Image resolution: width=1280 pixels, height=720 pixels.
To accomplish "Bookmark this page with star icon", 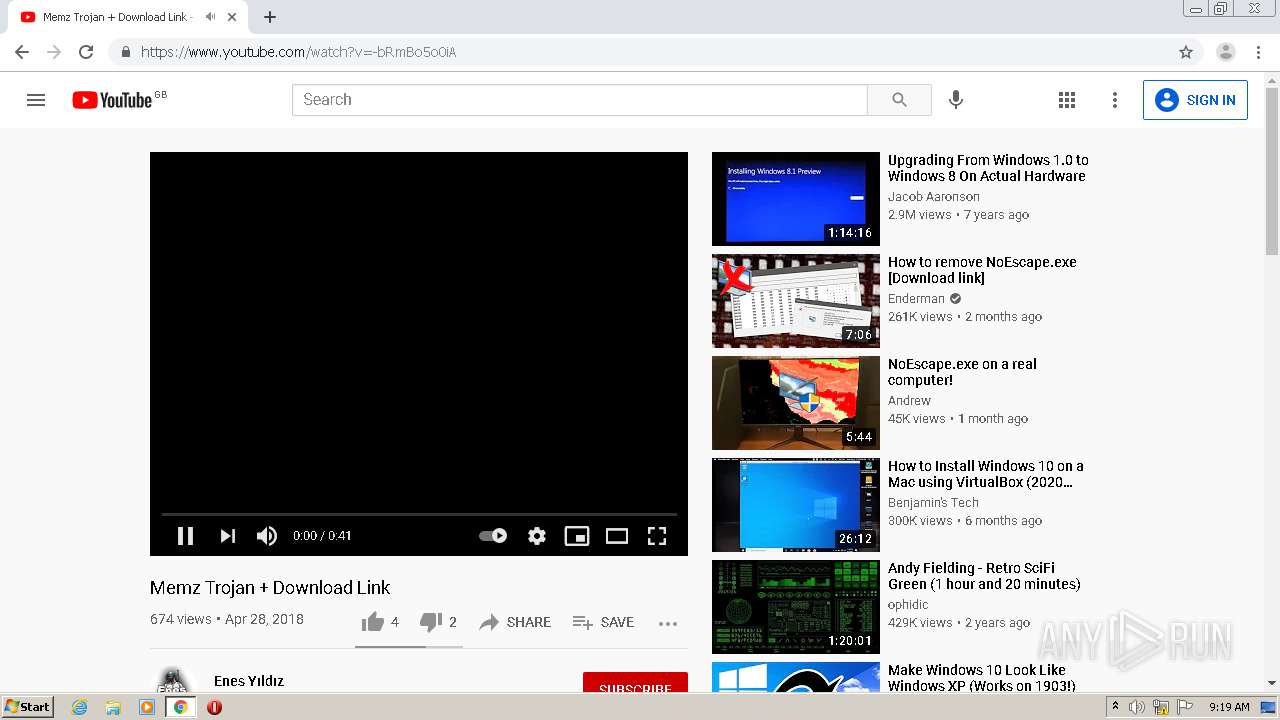I will pyautogui.click(x=1186, y=52).
